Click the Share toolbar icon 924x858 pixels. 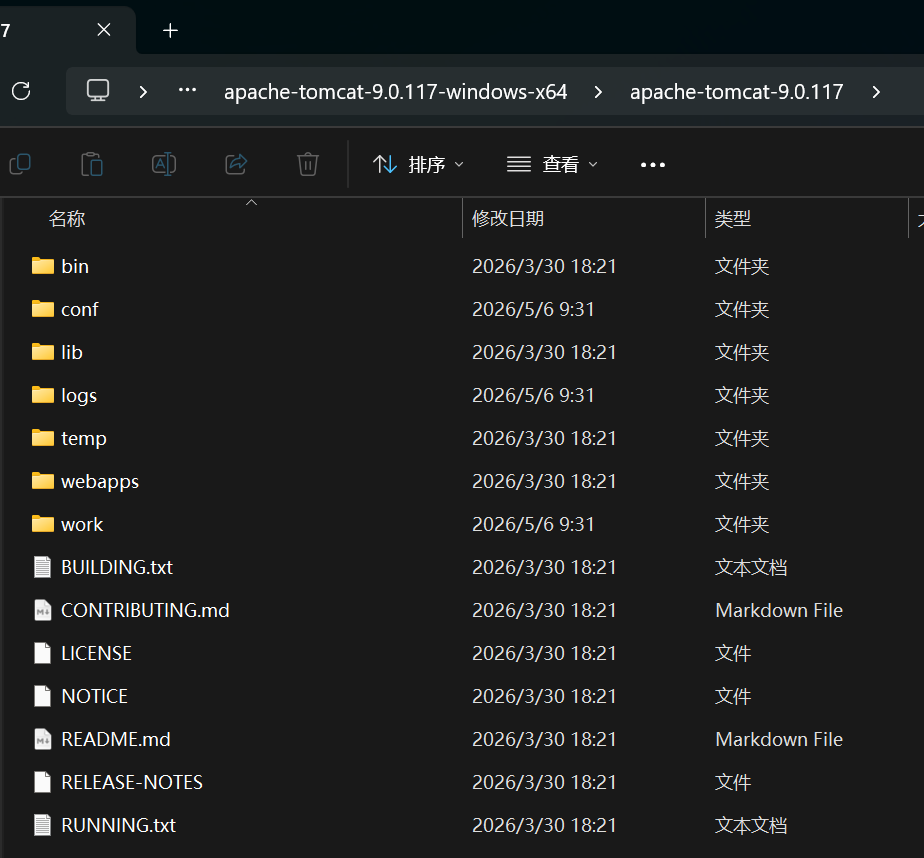tap(236, 164)
